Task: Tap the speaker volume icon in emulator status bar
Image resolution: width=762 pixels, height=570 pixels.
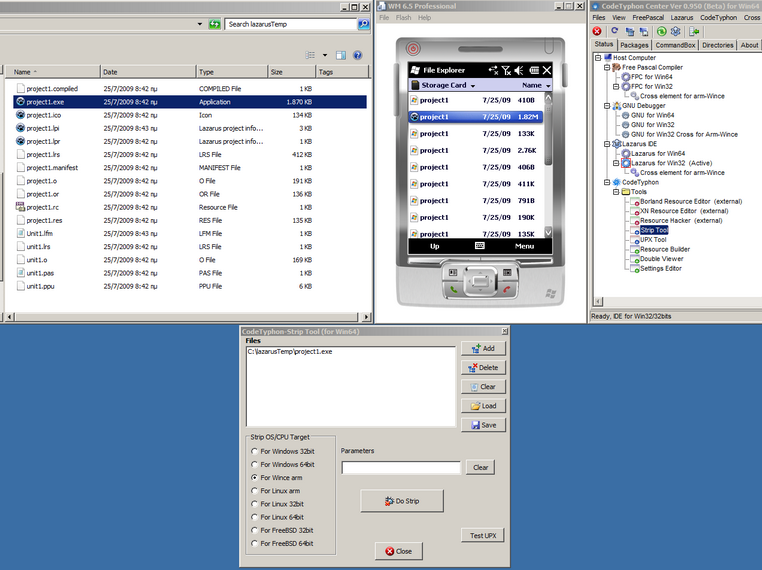Action: coord(519,70)
